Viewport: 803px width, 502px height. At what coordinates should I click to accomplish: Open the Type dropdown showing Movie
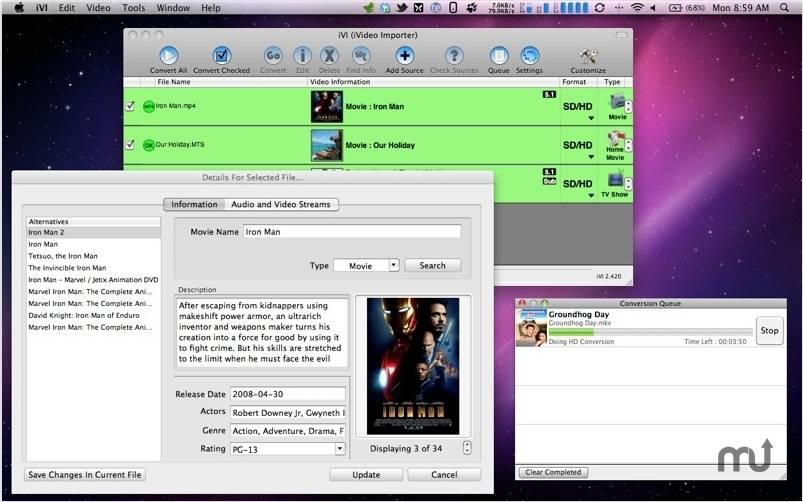pos(366,266)
